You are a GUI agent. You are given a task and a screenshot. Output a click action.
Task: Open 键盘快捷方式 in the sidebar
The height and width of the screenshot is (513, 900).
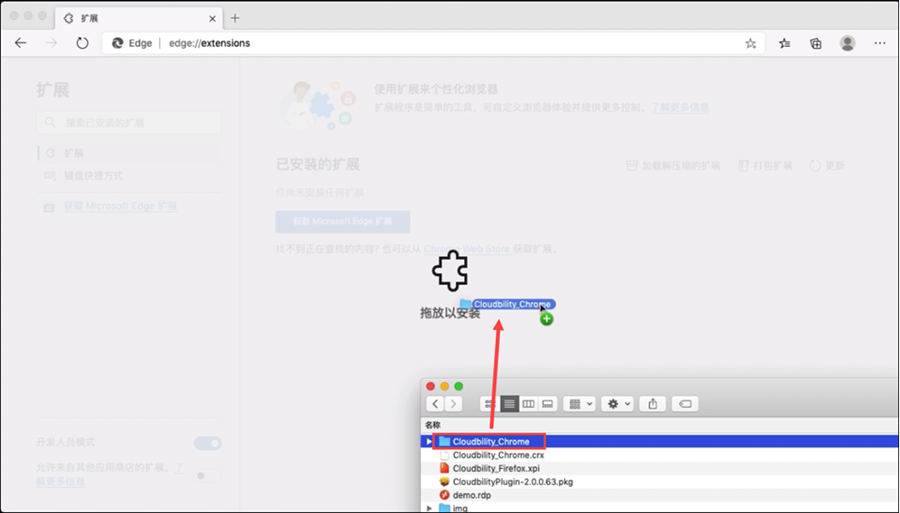93,176
